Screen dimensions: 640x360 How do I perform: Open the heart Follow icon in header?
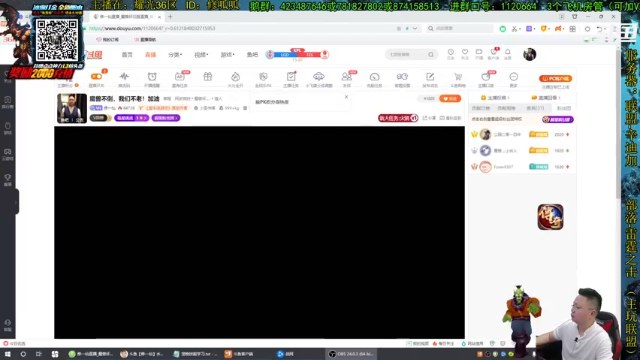tap(465, 52)
